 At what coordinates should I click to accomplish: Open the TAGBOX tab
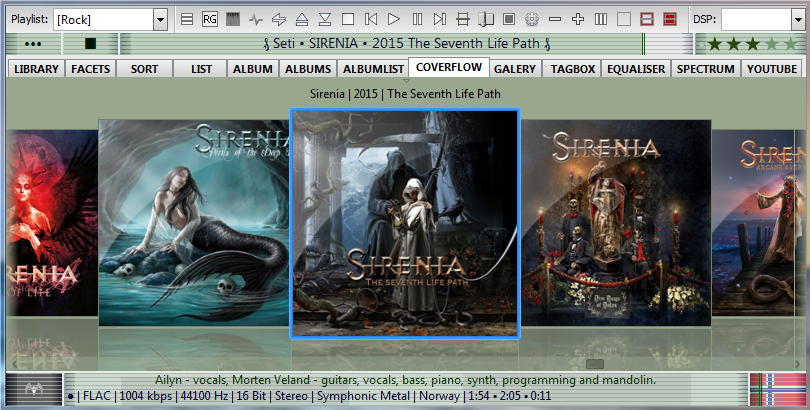click(572, 69)
